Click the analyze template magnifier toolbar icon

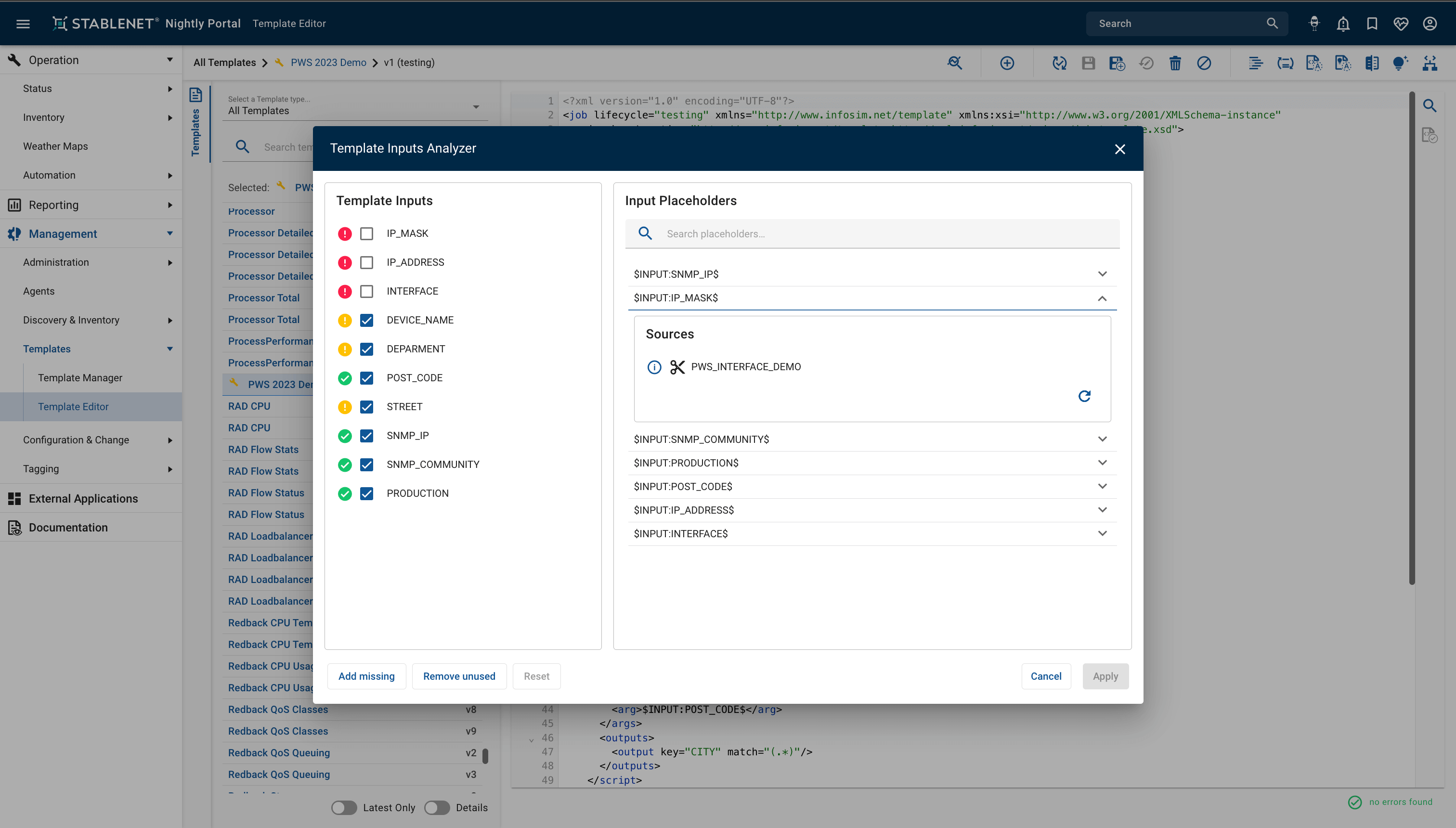pyautogui.click(x=955, y=63)
